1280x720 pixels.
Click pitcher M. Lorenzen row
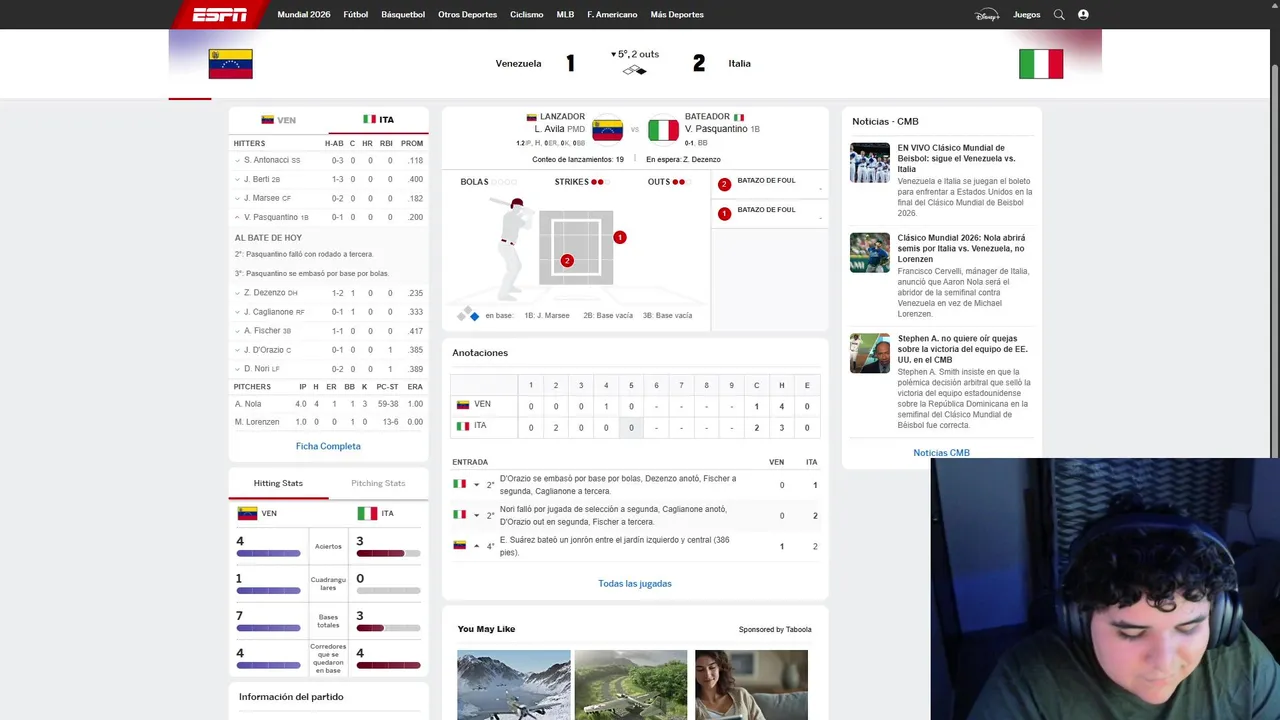pos(328,422)
